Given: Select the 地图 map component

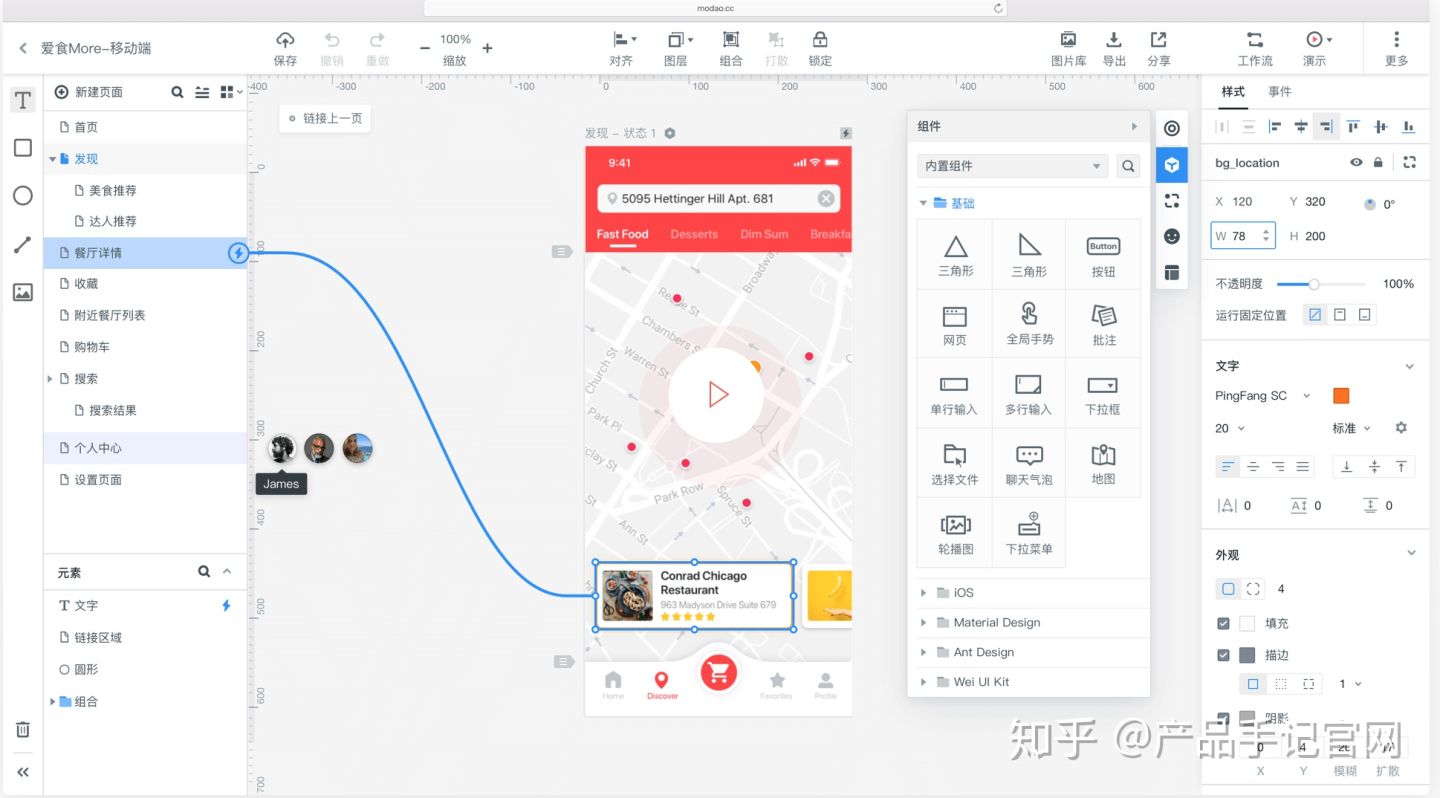Looking at the screenshot, I should pyautogui.click(x=1103, y=462).
